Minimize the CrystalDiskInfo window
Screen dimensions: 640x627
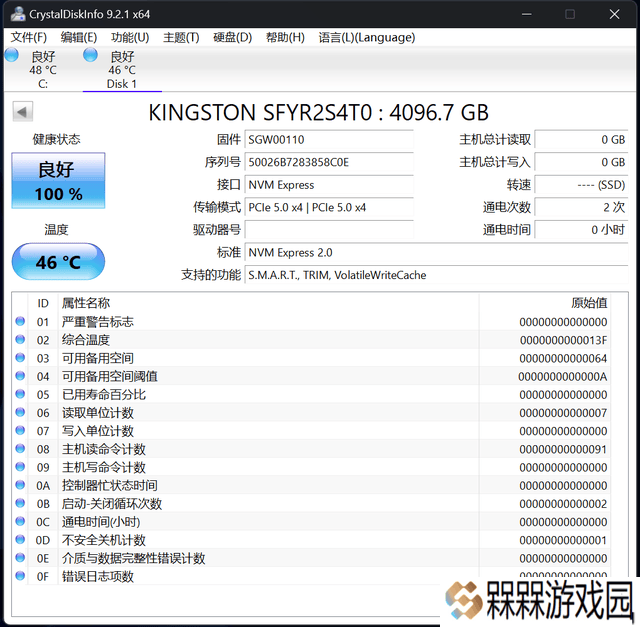click(x=527, y=14)
